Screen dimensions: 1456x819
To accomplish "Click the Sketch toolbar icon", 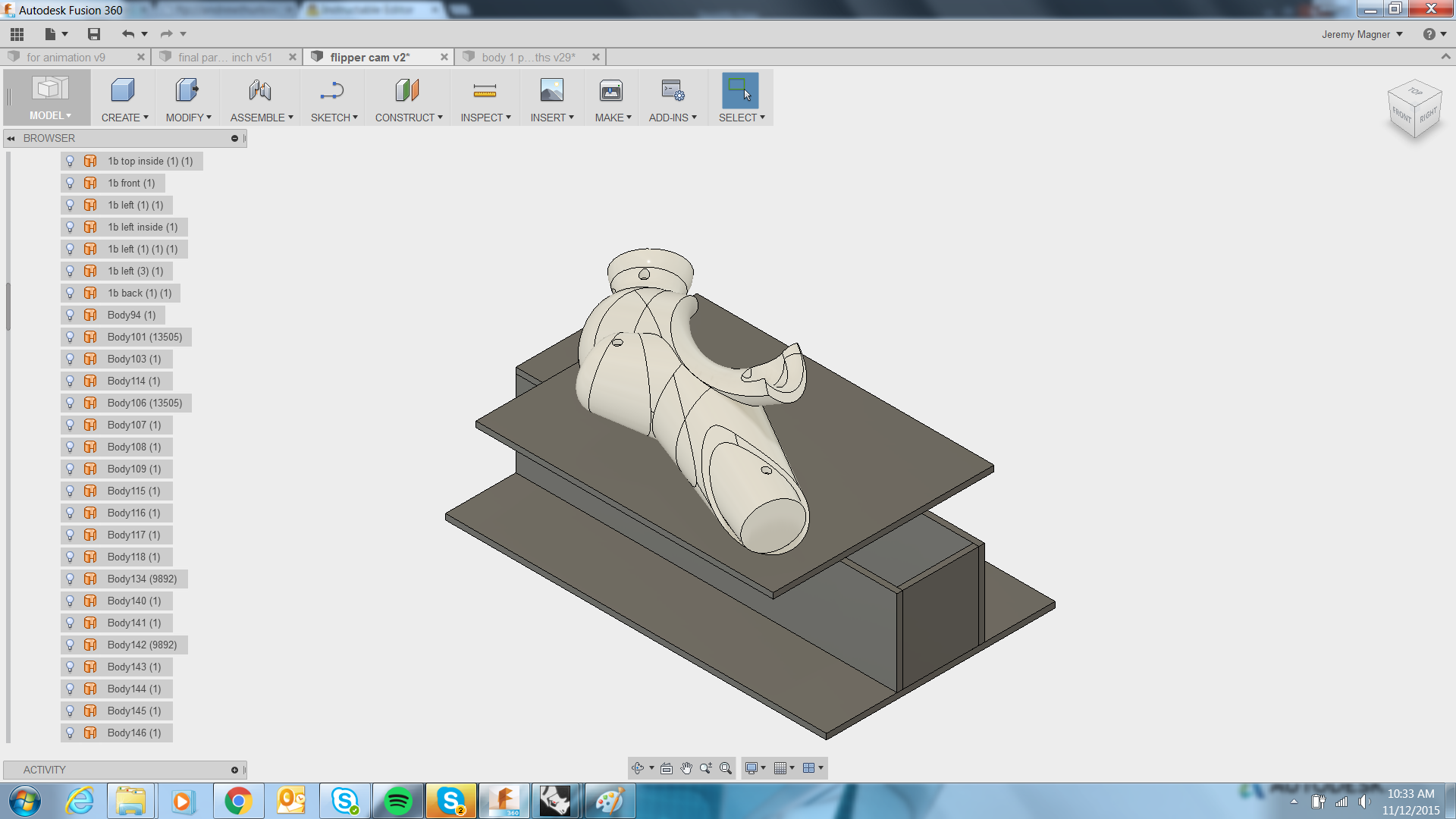I will (331, 91).
